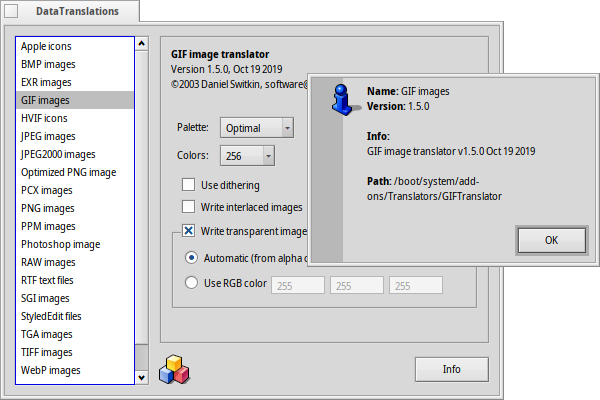Open the Colors dropdown set to 256
The width and height of the screenshot is (600, 400).
248,155
